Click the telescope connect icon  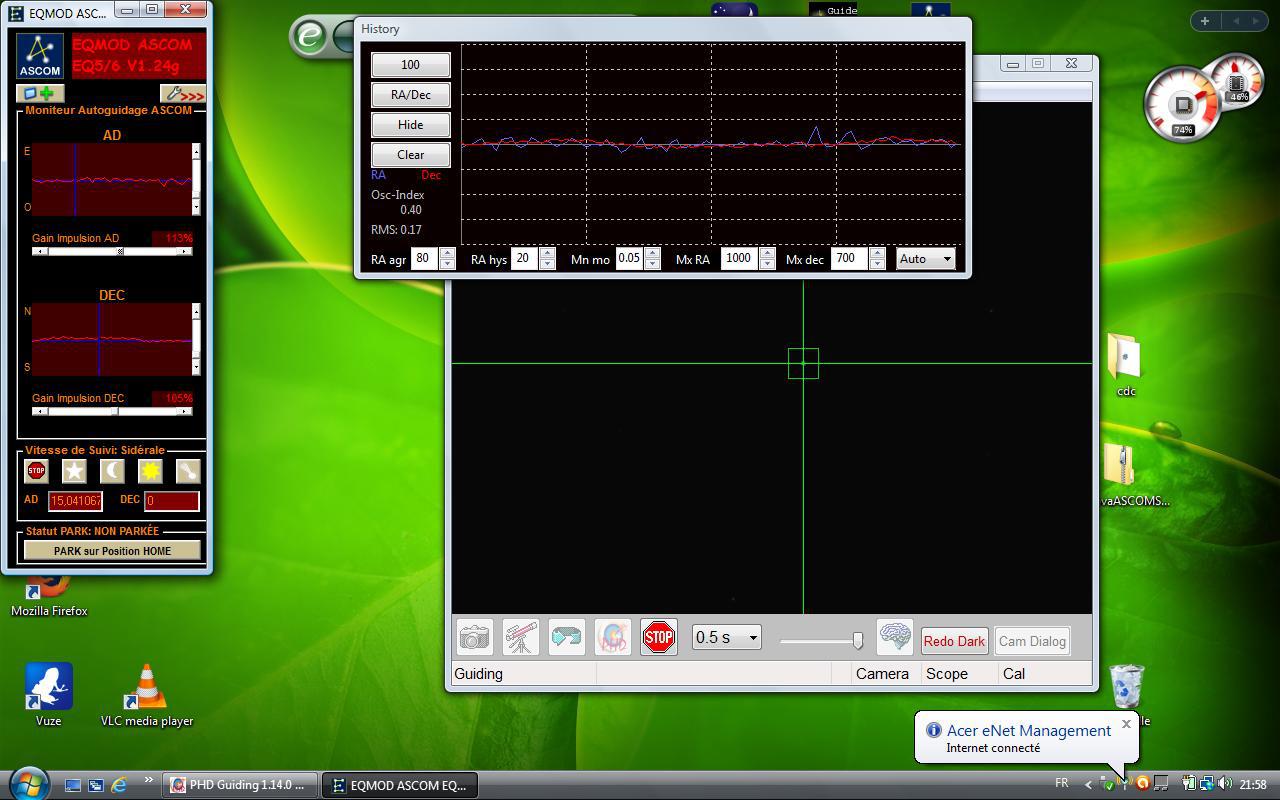(520, 637)
